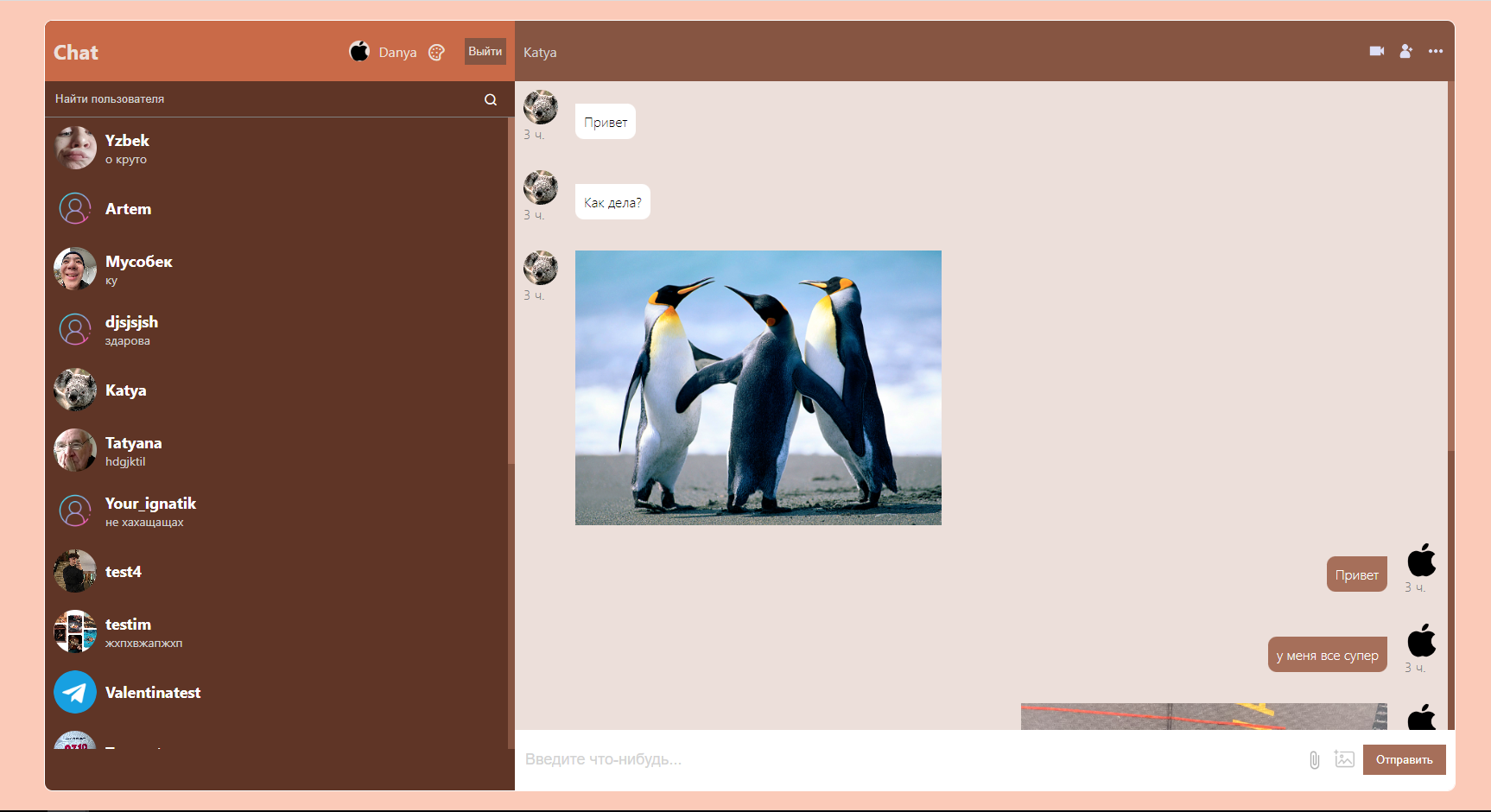Open the three-dots chat options menu

(x=1436, y=51)
